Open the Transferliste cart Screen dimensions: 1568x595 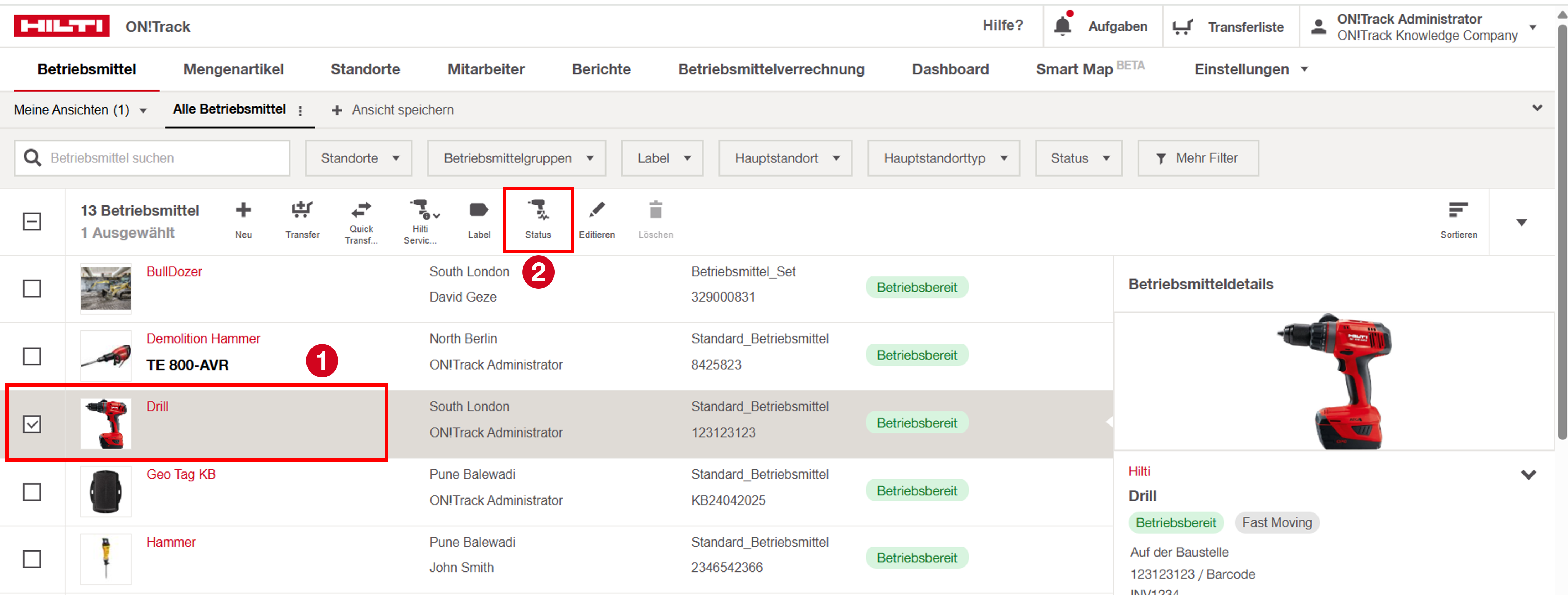pyautogui.click(x=1183, y=27)
